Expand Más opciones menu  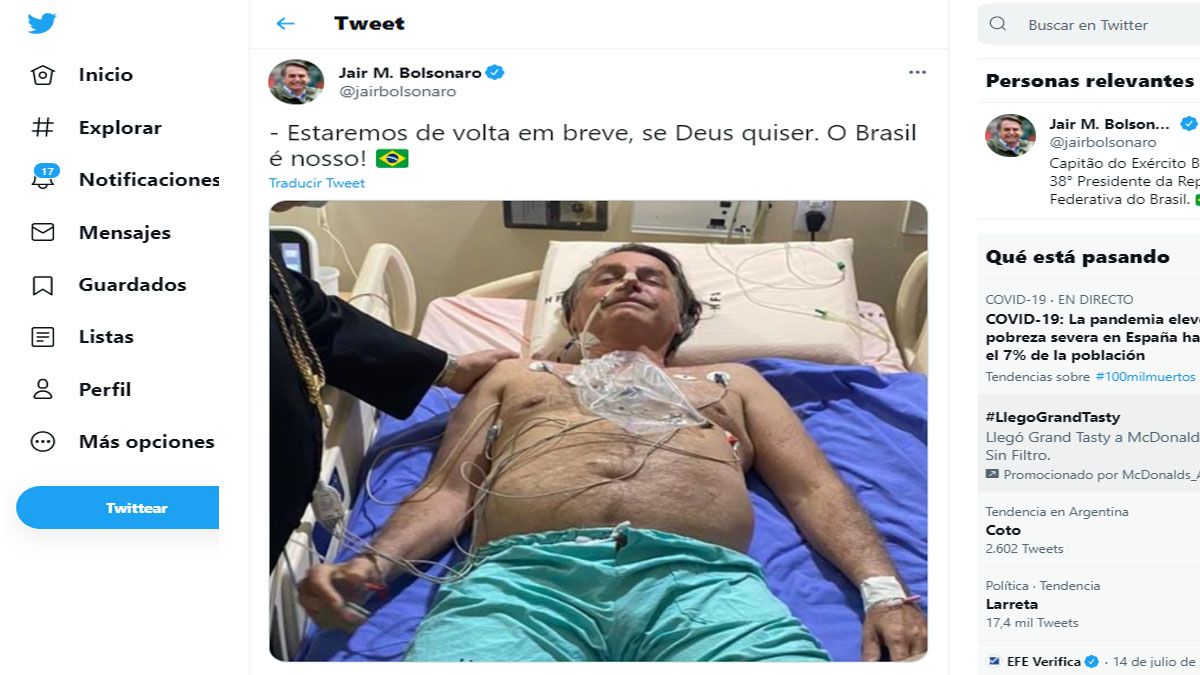(123, 441)
